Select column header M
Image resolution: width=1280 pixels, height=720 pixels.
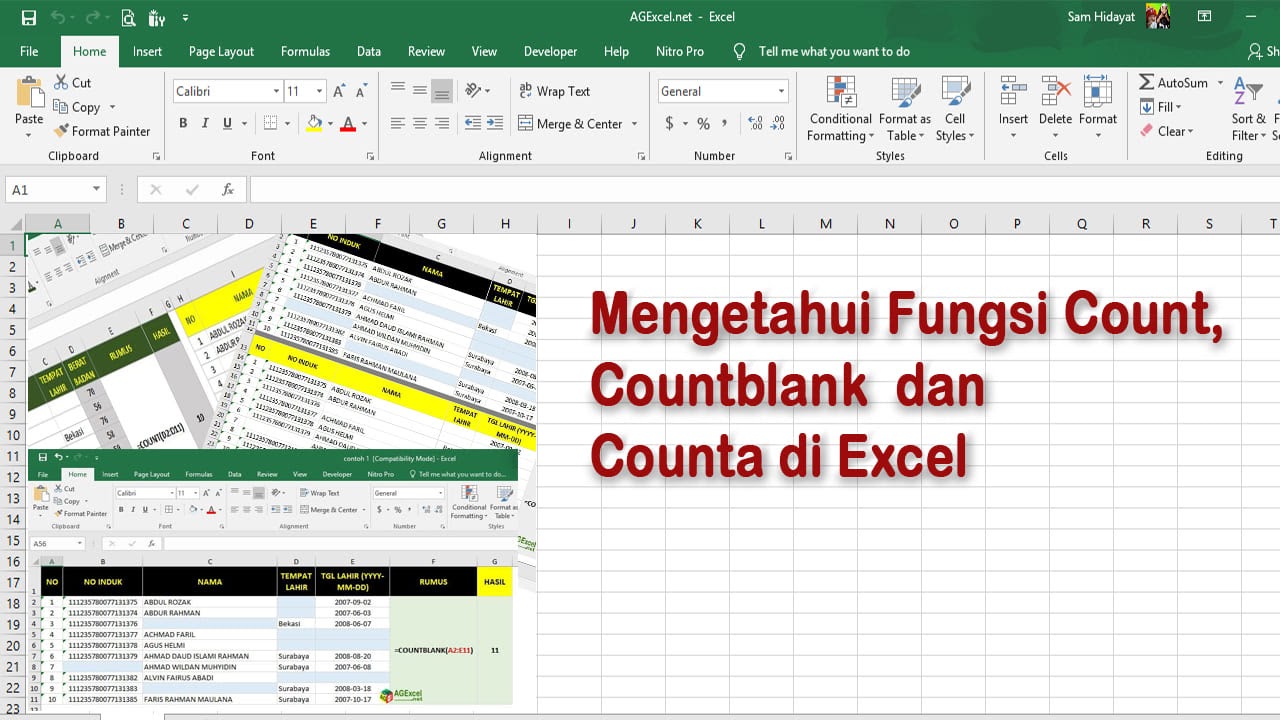pos(825,224)
